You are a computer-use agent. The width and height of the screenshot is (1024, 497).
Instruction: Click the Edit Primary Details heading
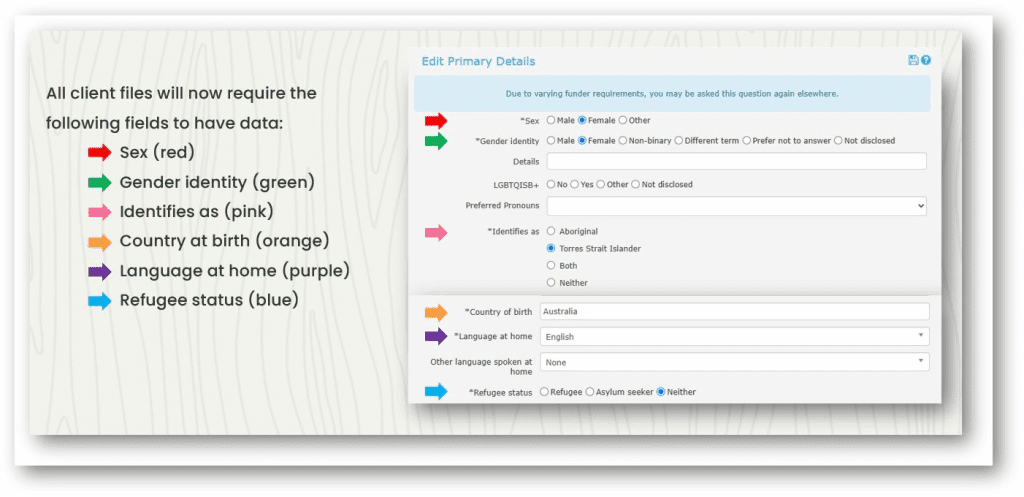pos(478,62)
